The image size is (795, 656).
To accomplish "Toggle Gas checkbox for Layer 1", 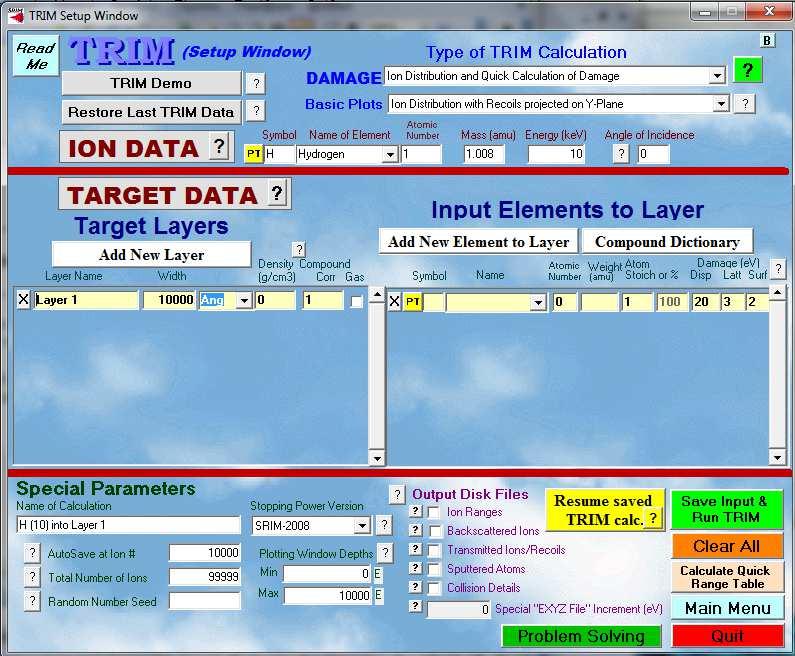I will (x=356, y=302).
